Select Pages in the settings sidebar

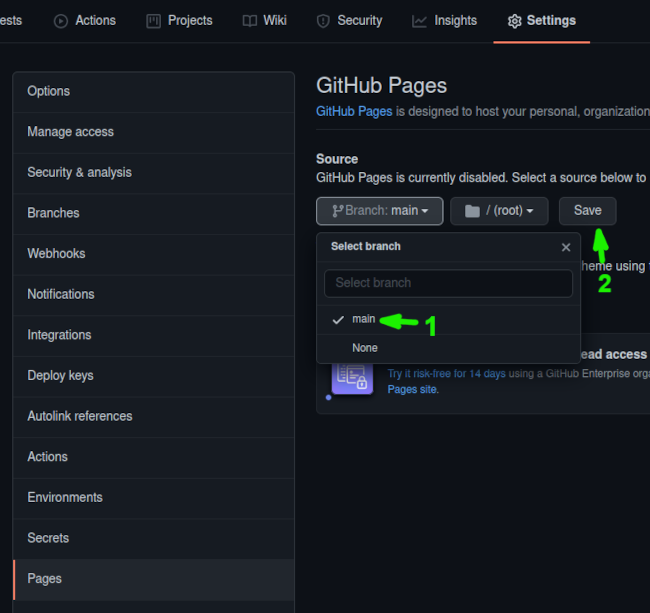click(154, 579)
